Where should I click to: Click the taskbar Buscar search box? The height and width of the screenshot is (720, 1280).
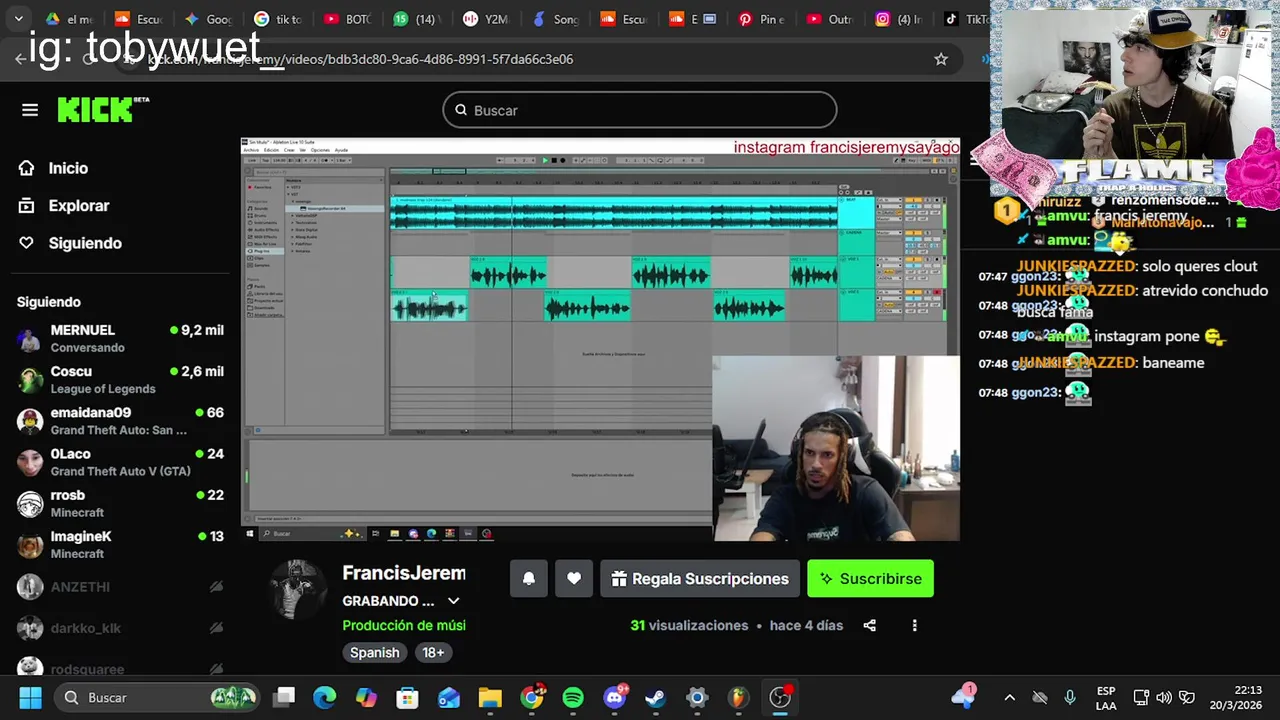click(158, 697)
